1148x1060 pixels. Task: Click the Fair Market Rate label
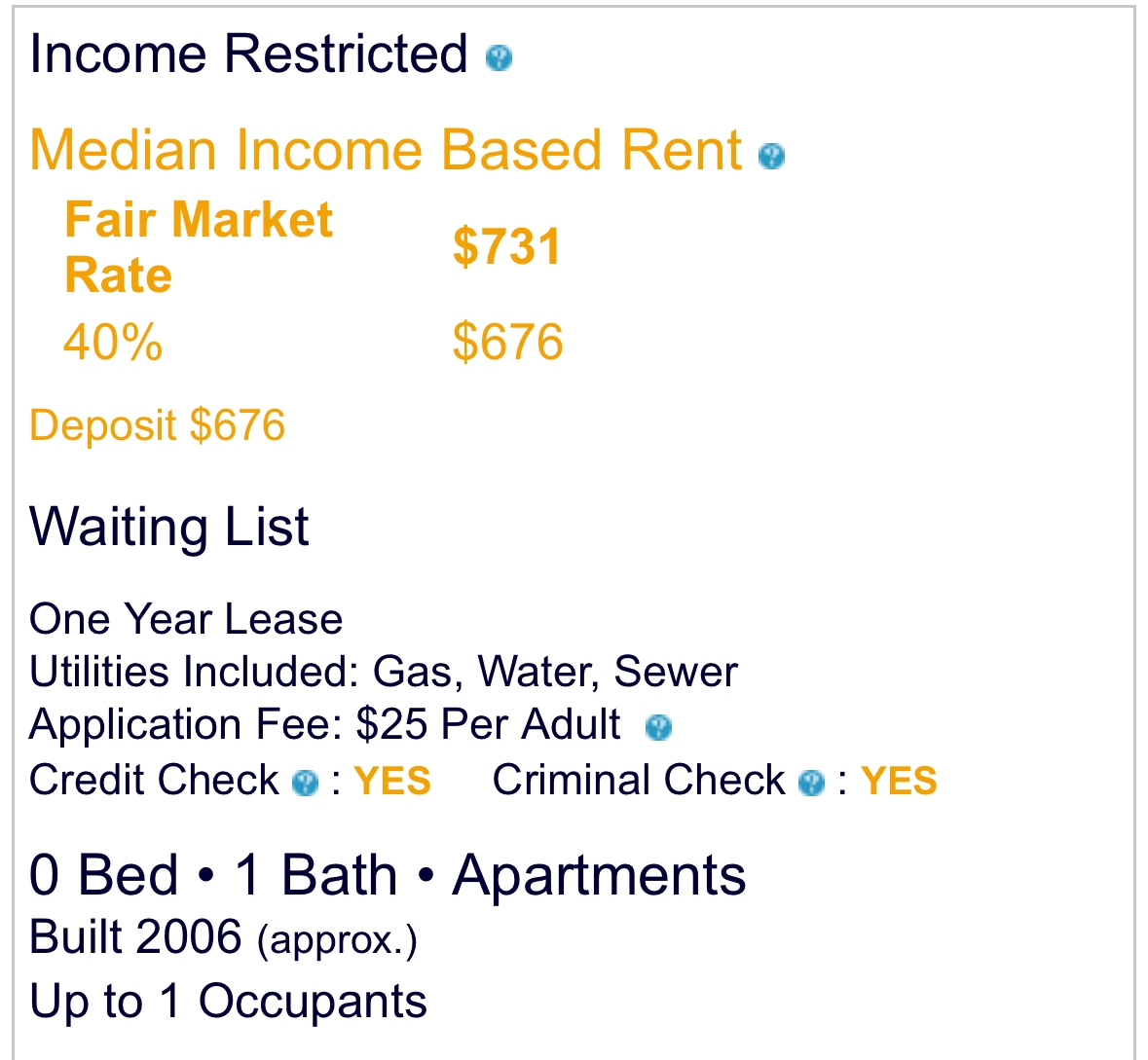(x=199, y=246)
